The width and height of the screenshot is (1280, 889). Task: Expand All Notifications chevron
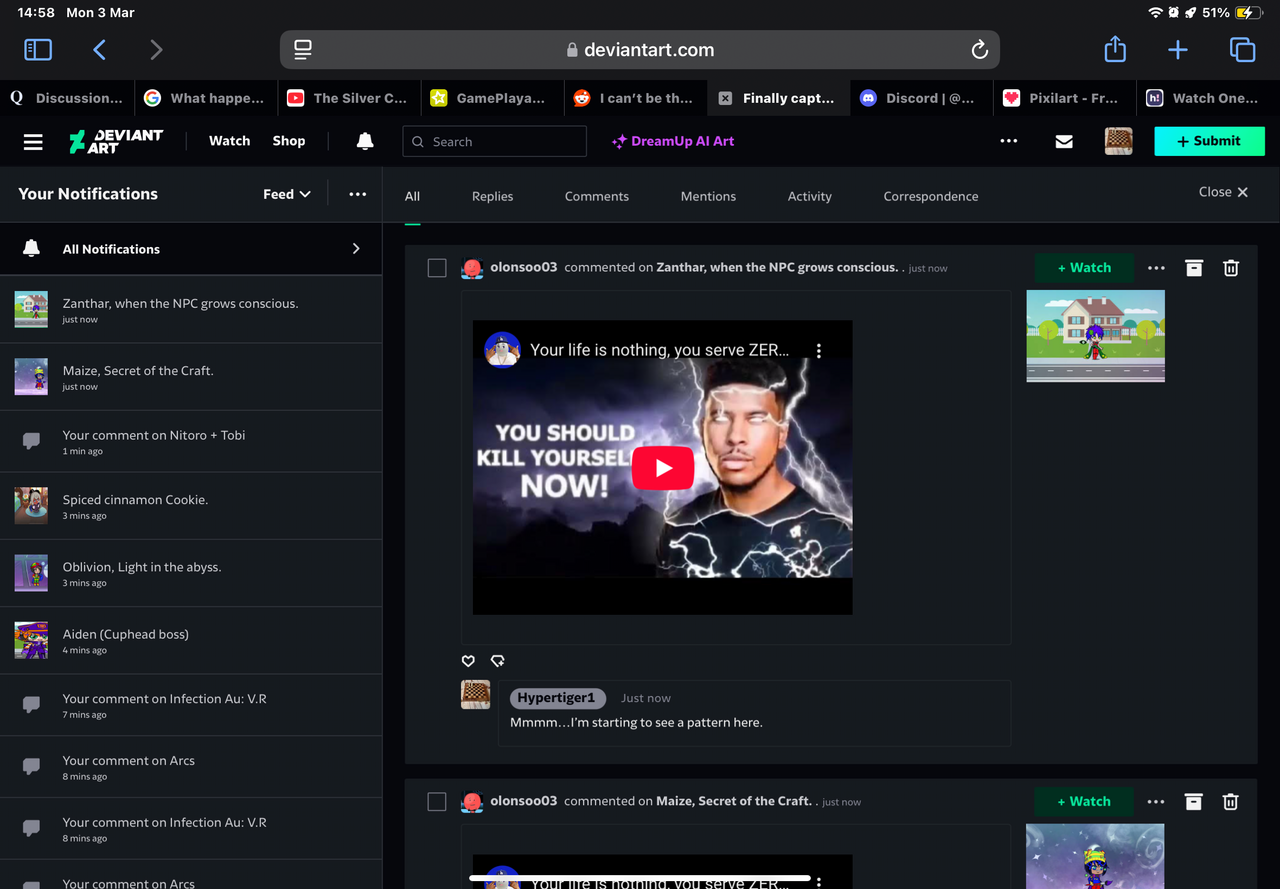(355, 249)
